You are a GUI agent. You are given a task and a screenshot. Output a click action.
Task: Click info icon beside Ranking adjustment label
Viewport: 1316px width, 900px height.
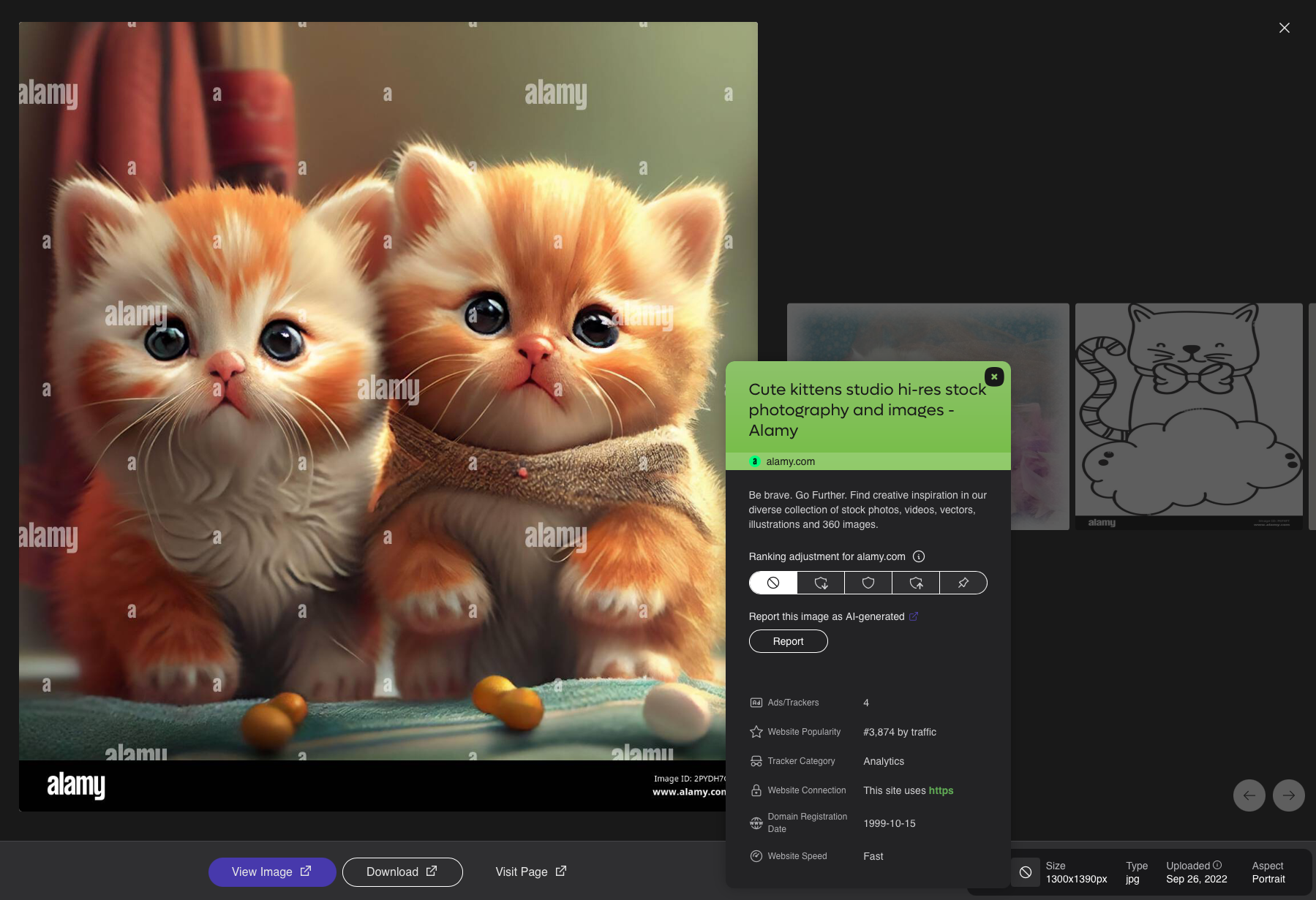click(x=919, y=556)
